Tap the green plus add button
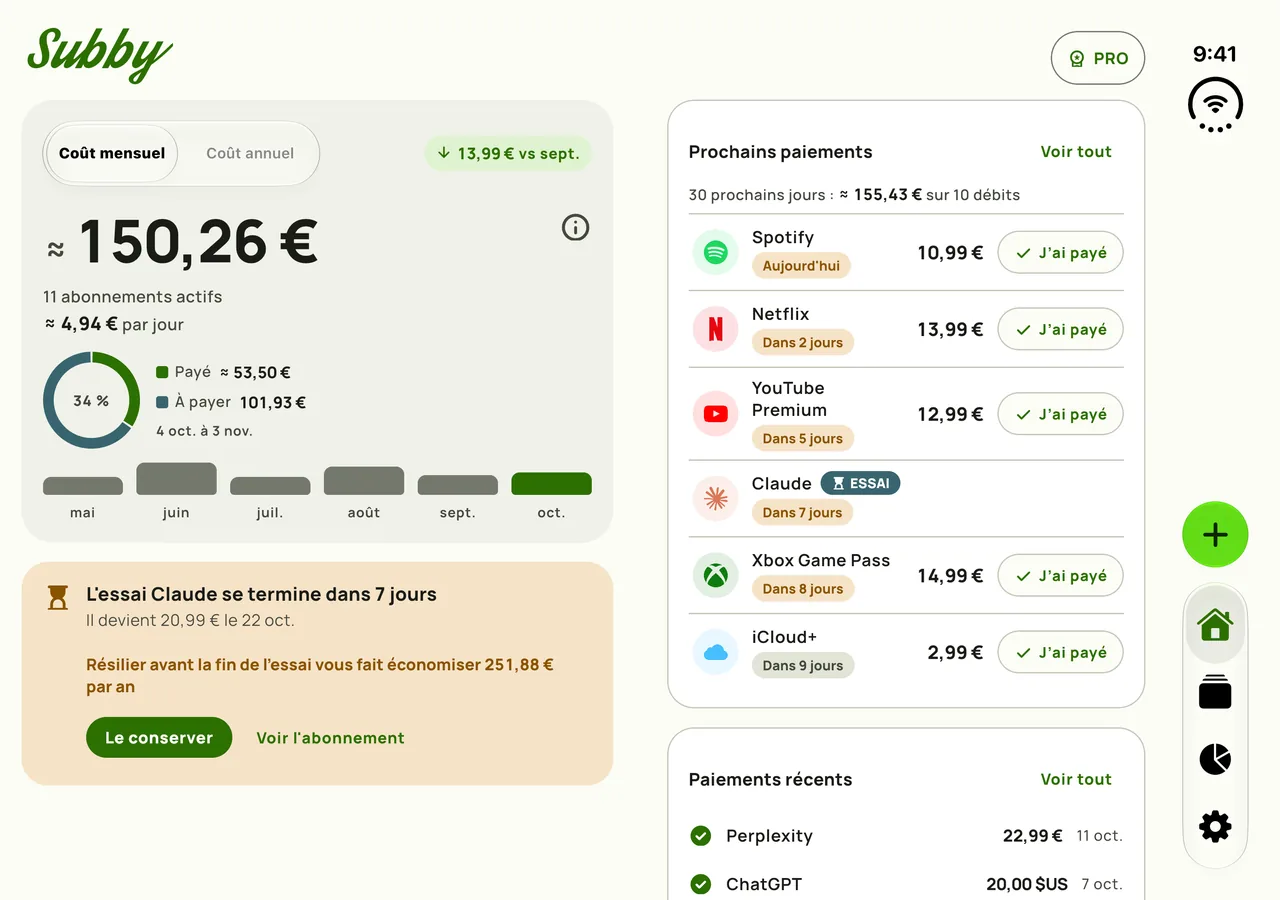 1215,535
